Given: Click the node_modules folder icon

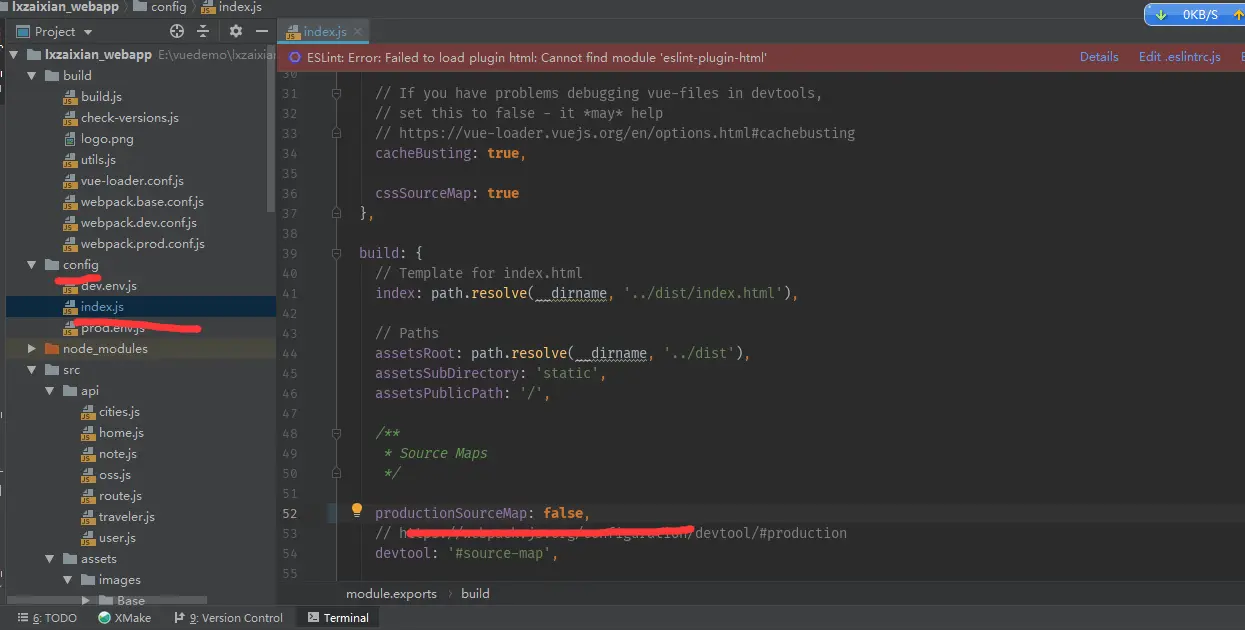Looking at the screenshot, I should (51, 348).
